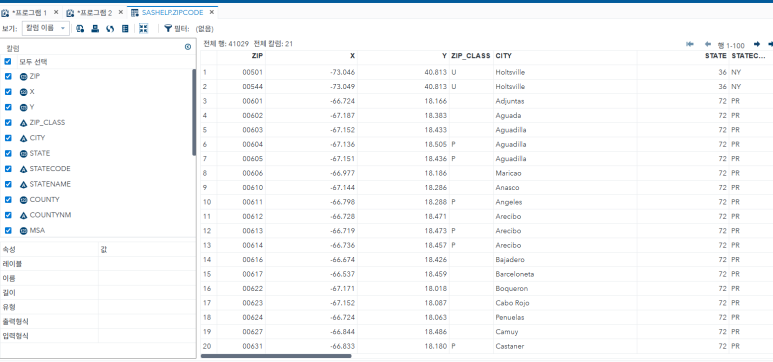Refresh the table with the circular arrows icon
773x362 pixels.
click(110, 29)
